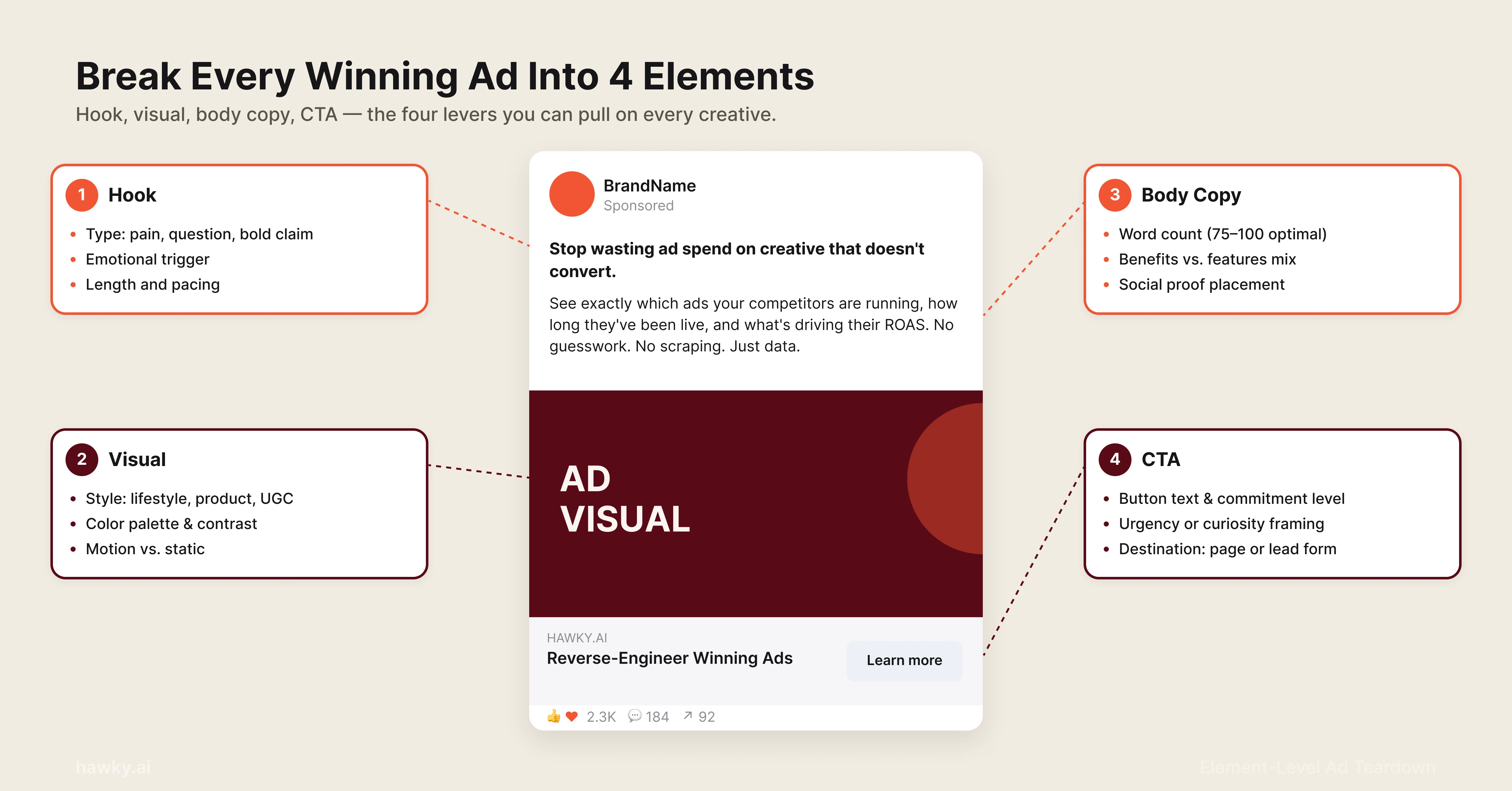Screen dimensions: 1512x791
Task: Open the Reverse-Engineer Winning Ads link
Action: coord(670,658)
